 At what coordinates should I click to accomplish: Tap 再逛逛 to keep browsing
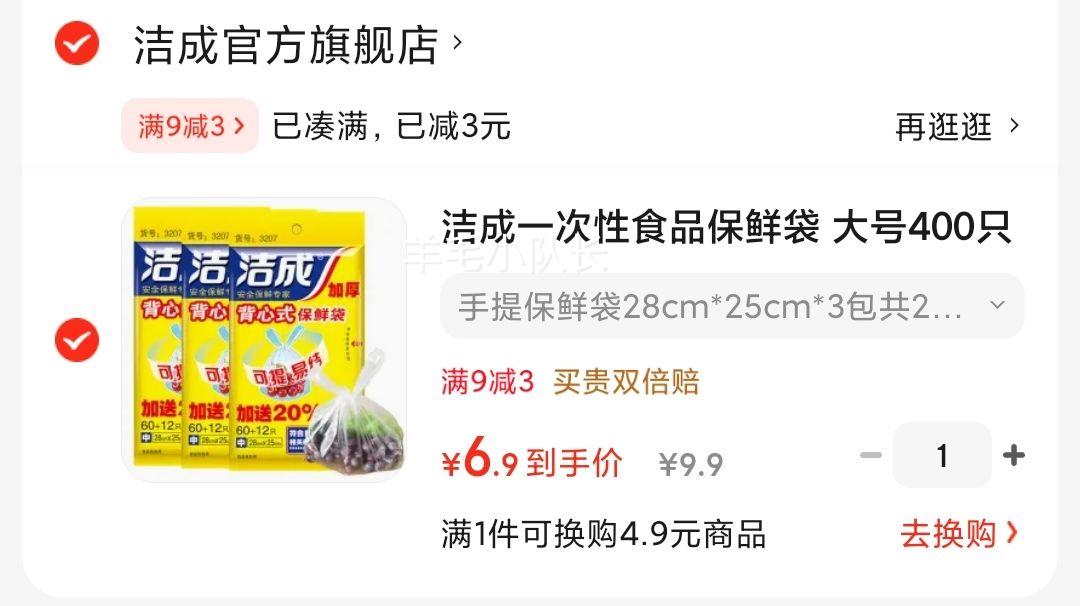(x=944, y=127)
